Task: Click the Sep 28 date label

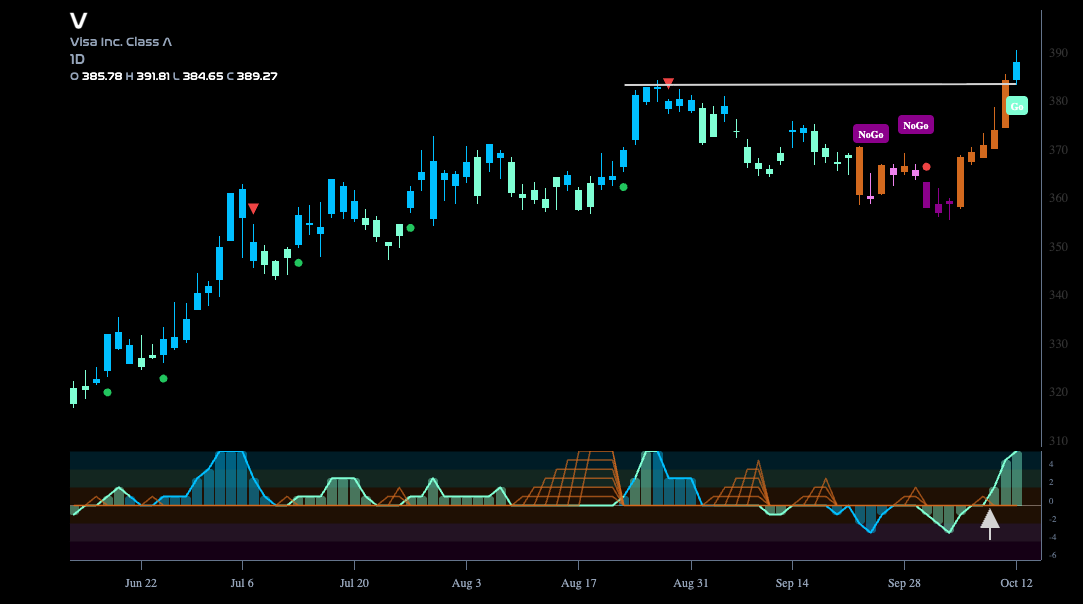Action: (904, 583)
